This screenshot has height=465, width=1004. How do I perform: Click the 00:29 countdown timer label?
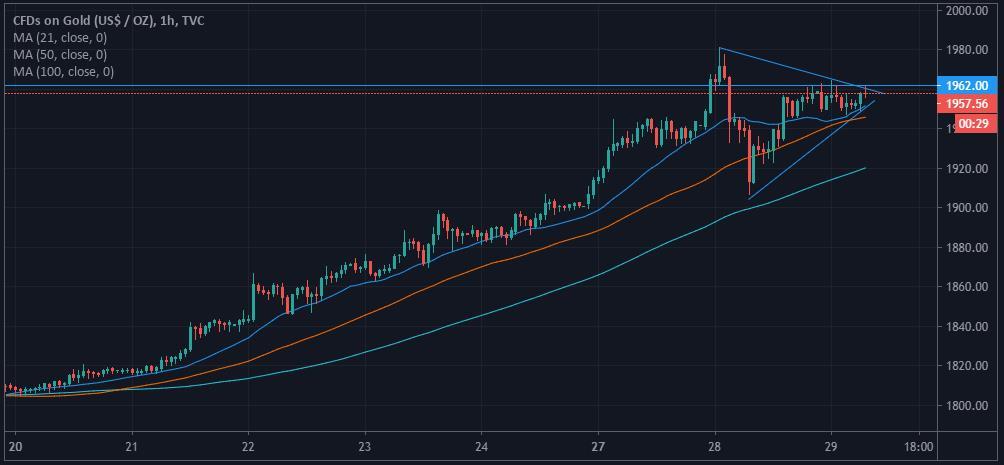tap(975, 124)
